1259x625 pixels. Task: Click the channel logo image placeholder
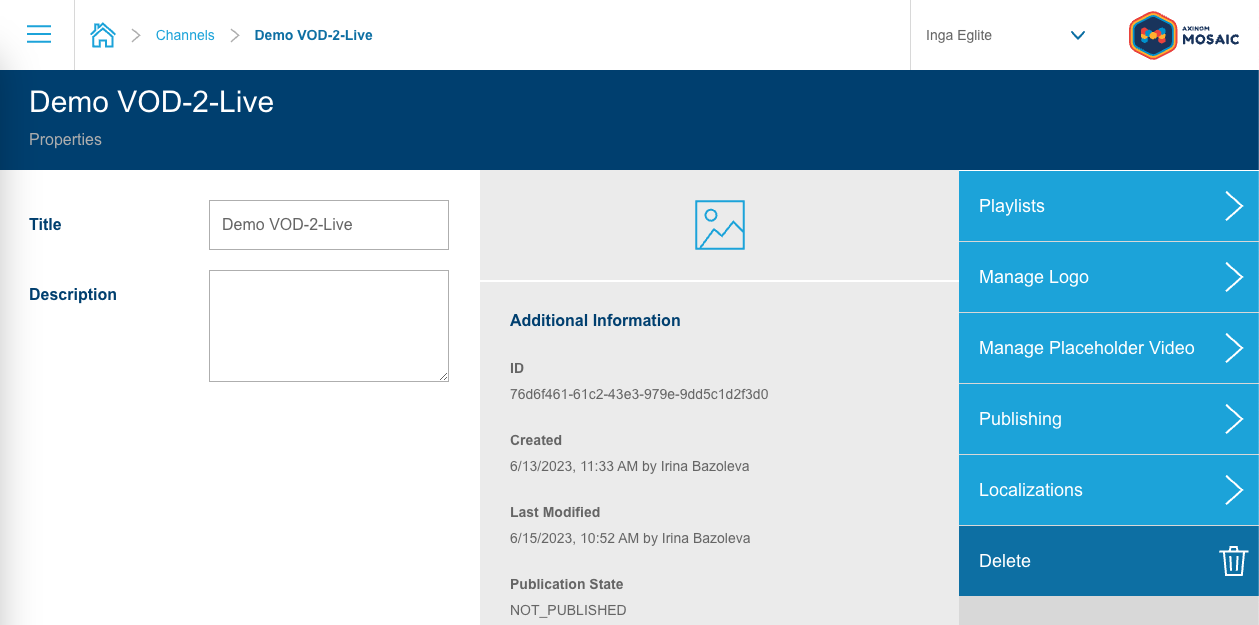pos(719,225)
